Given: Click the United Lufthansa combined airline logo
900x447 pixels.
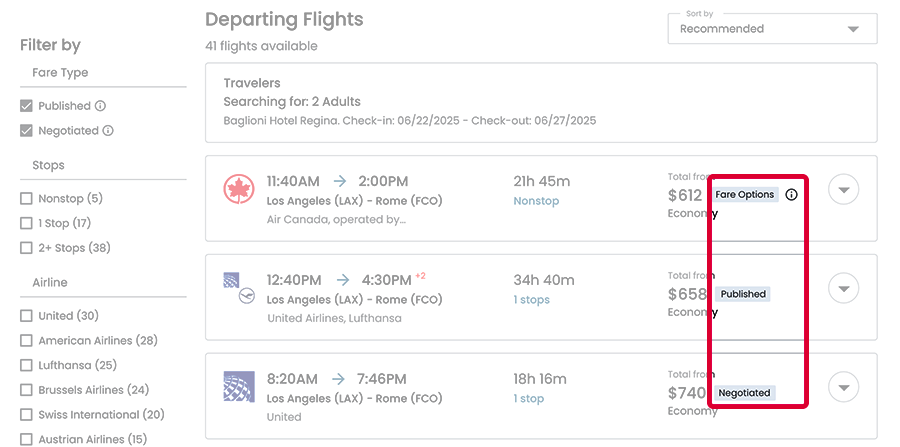Looking at the screenshot, I should point(238,290).
